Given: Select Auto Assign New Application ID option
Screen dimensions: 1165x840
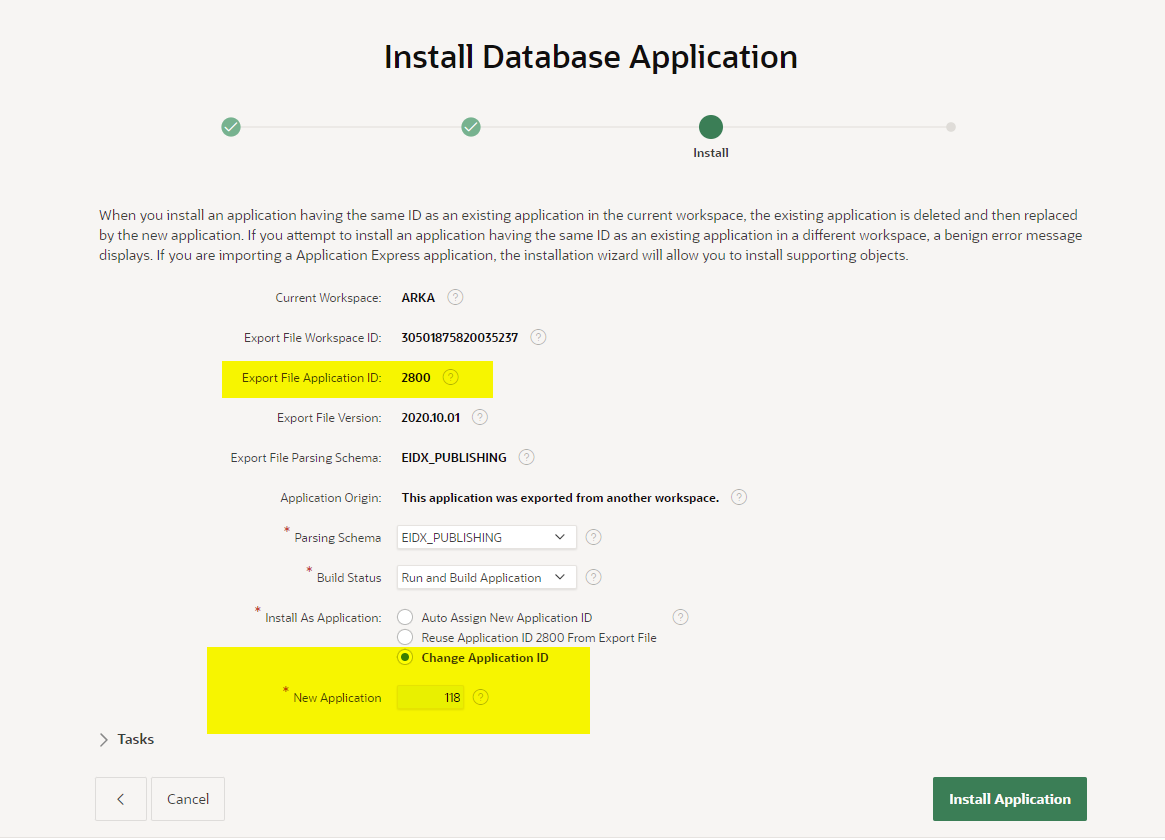Looking at the screenshot, I should (x=405, y=617).
